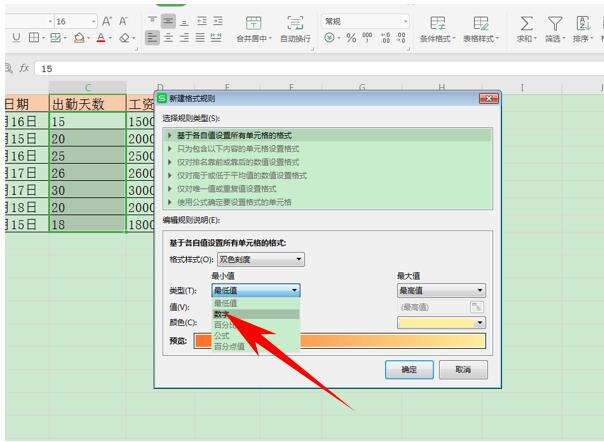Open the minimum type 最低值 combo box
The image size is (604, 442).
coord(256,290)
